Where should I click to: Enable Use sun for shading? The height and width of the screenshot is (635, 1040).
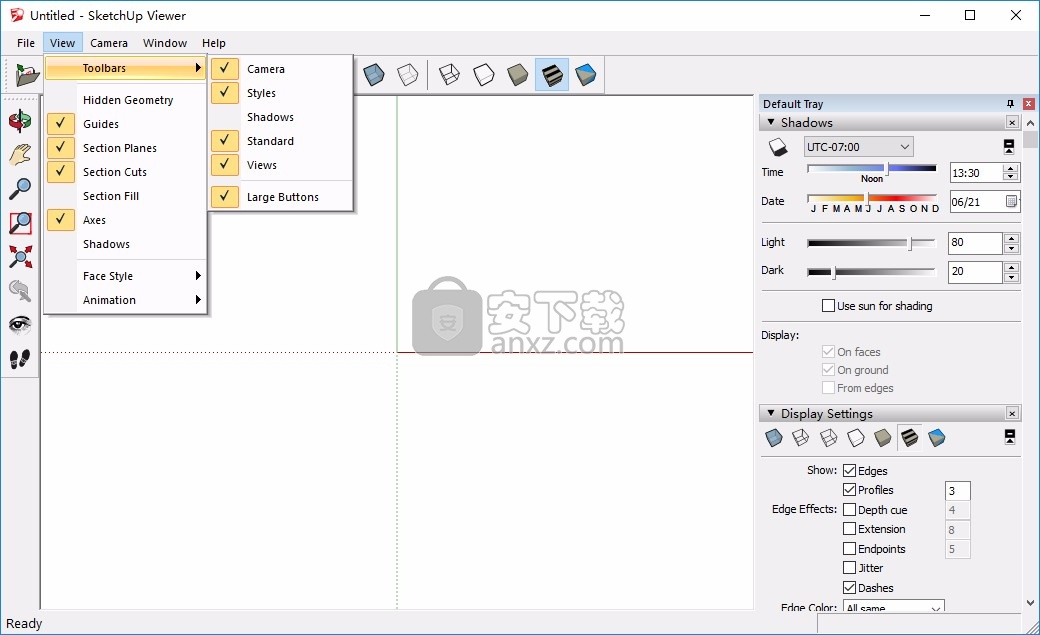828,305
